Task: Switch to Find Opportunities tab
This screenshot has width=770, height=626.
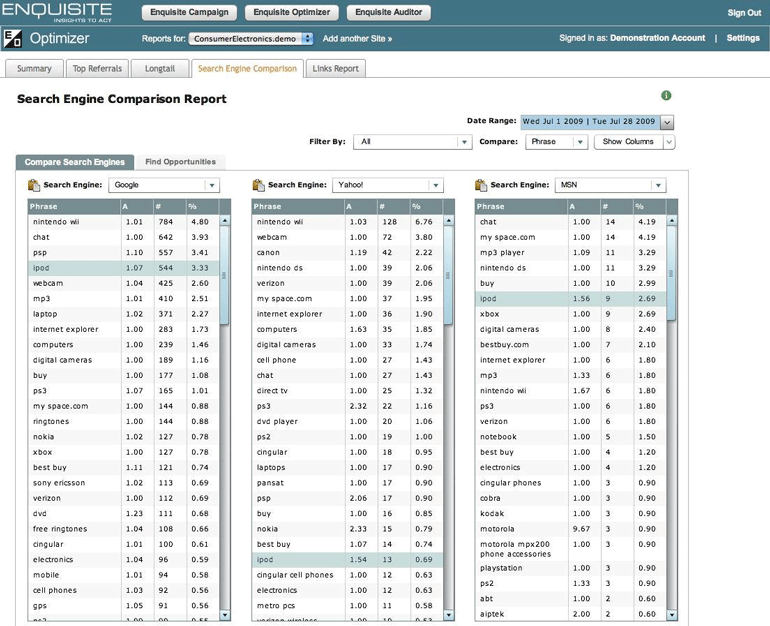Action: click(x=180, y=162)
